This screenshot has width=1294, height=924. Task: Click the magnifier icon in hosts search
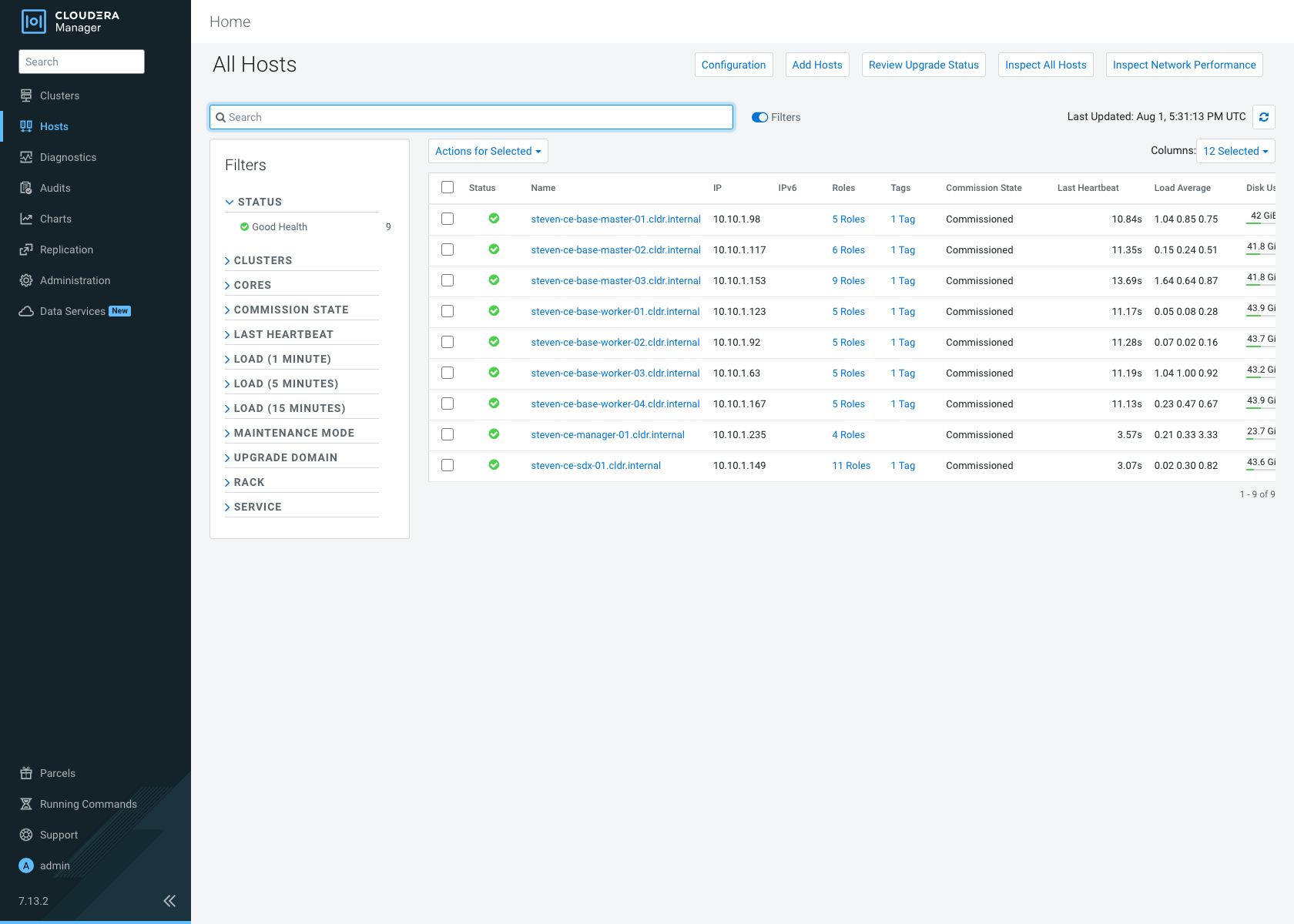point(221,117)
